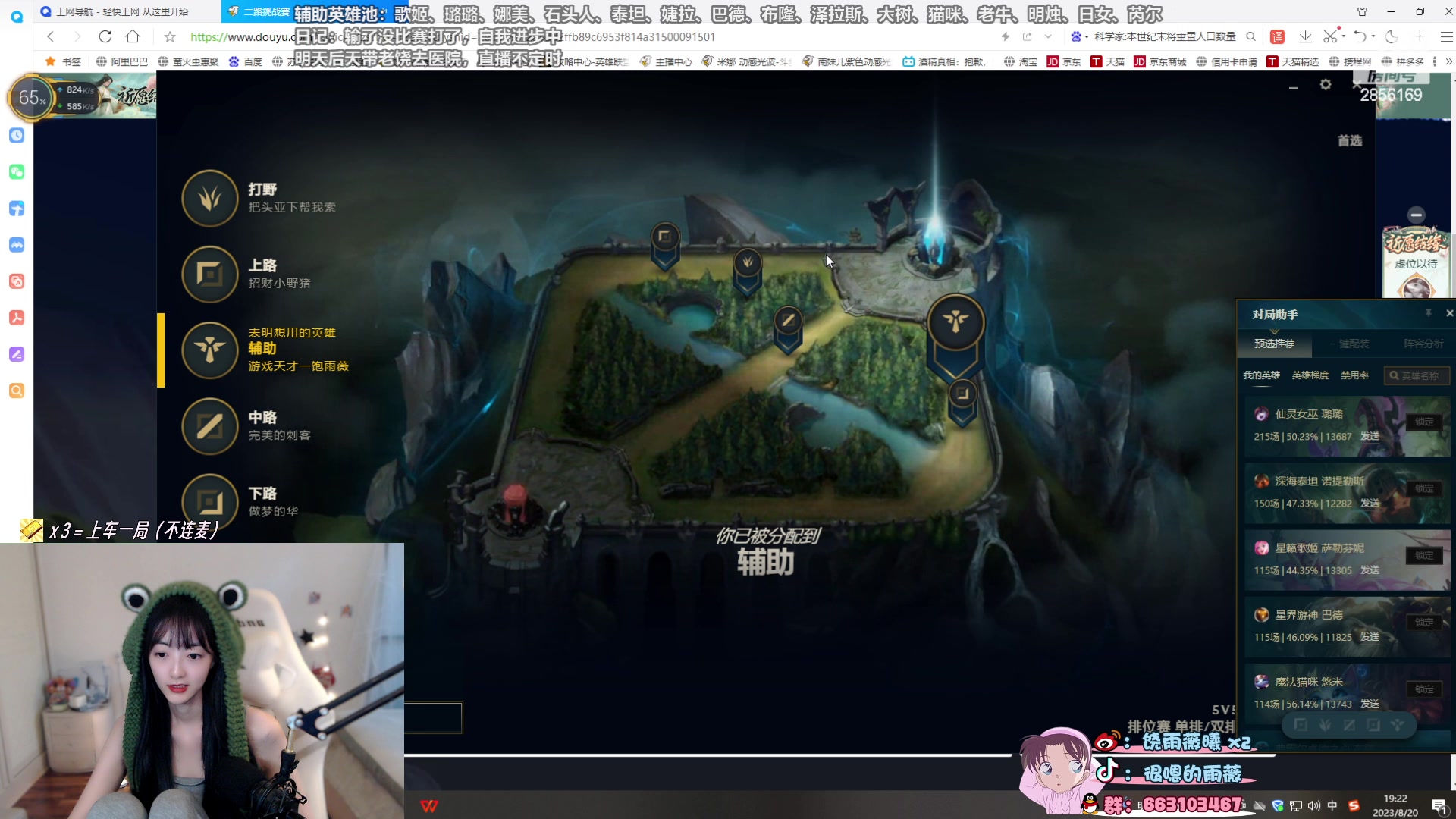
Task: Lock in 星籁歌姬 萨勒芬妮 with 锁定
Action: click(x=1424, y=556)
